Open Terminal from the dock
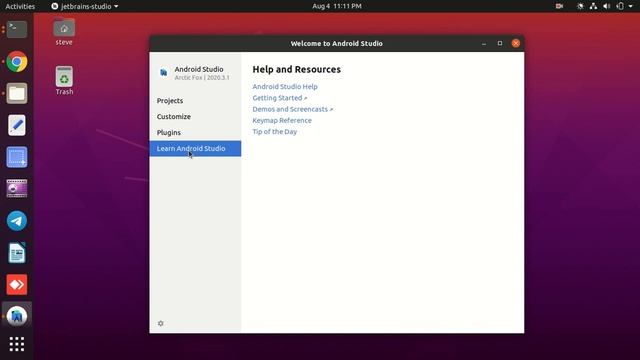 pos(17,30)
